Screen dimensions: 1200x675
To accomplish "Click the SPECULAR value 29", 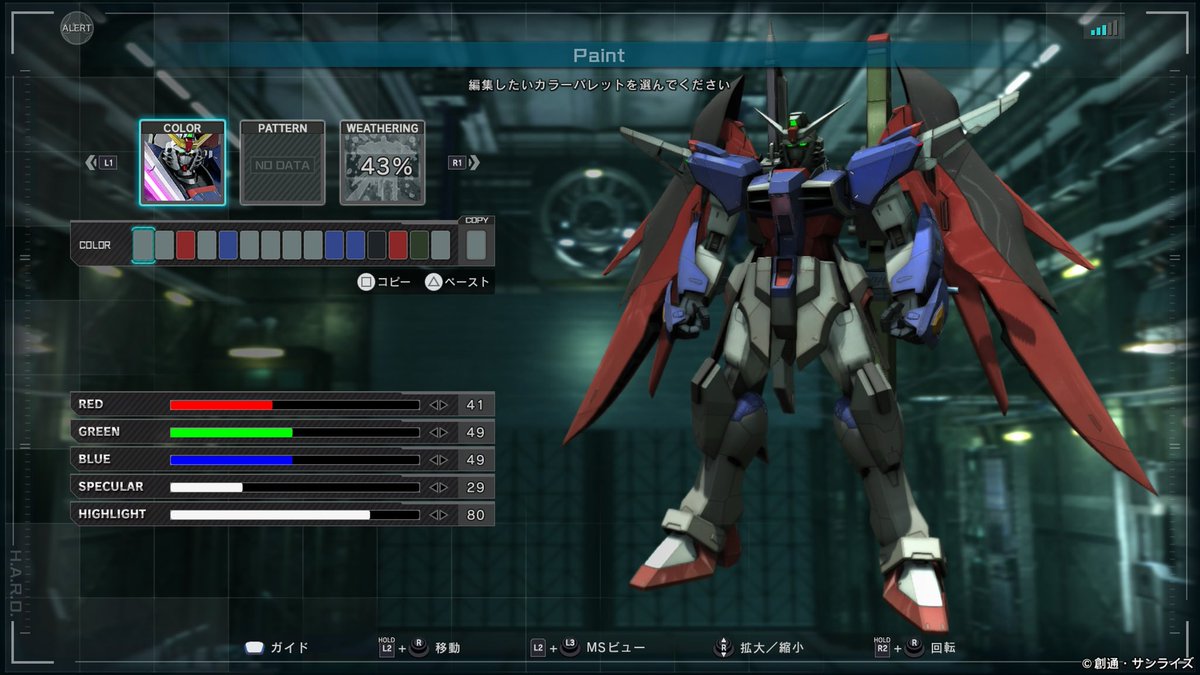I will pos(475,487).
